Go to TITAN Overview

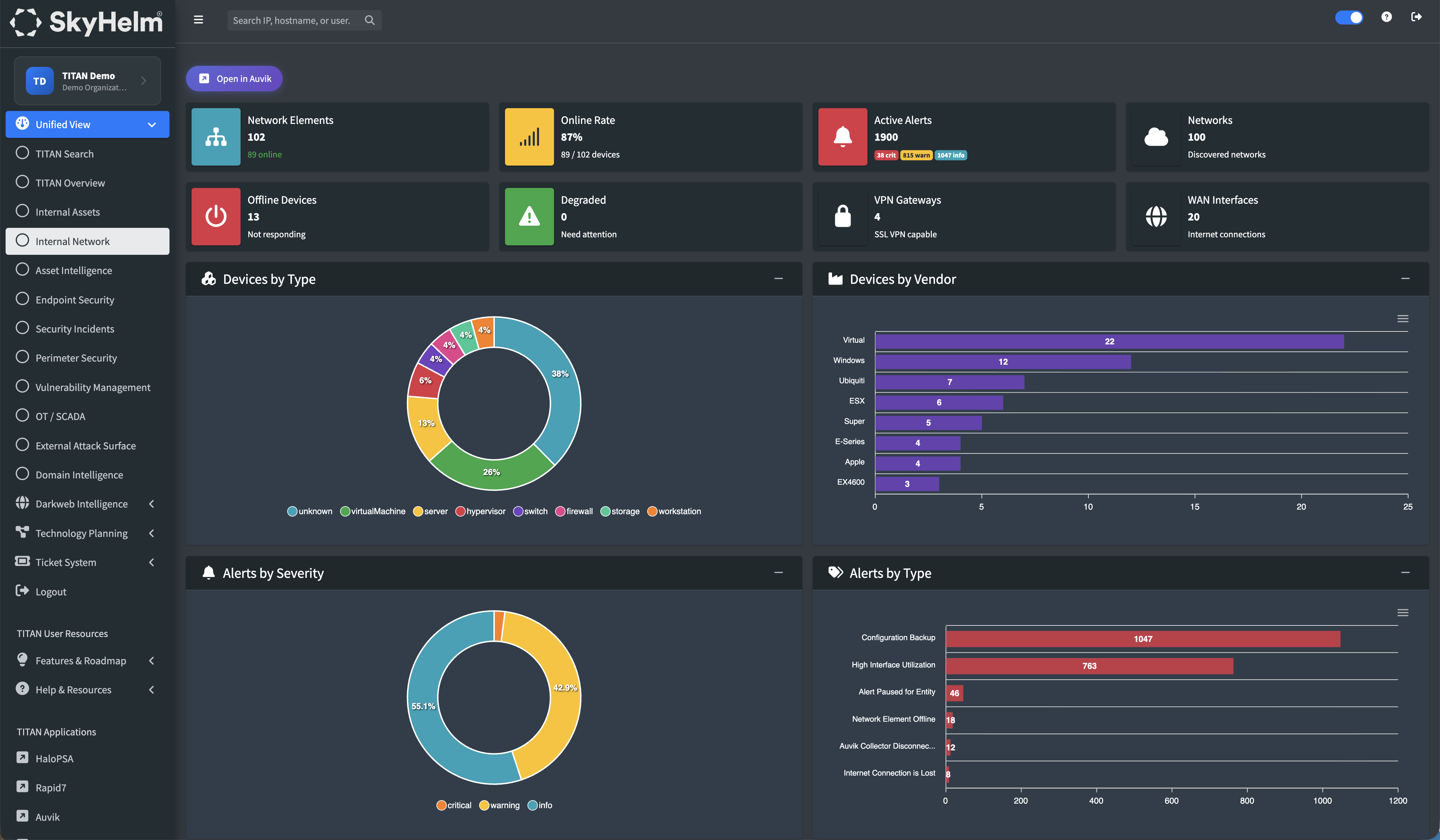pos(88,183)
